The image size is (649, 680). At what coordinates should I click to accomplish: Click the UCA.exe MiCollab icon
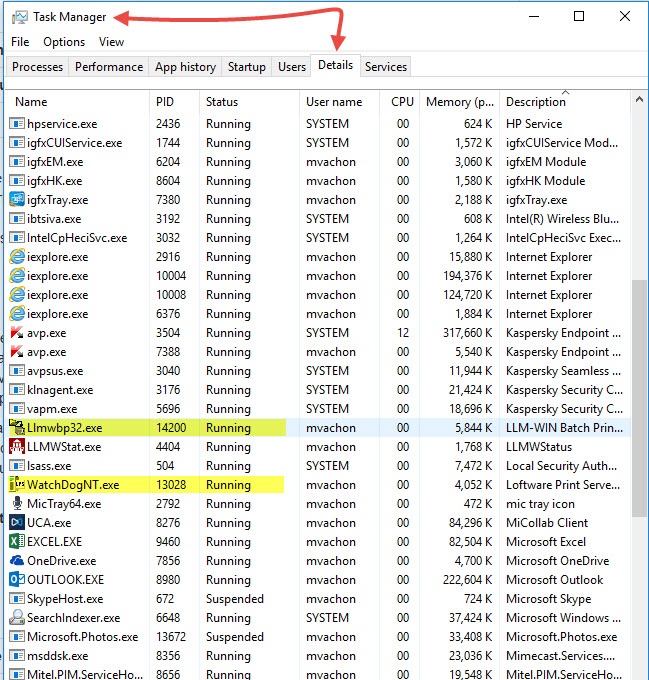click(x=17, y=523)
